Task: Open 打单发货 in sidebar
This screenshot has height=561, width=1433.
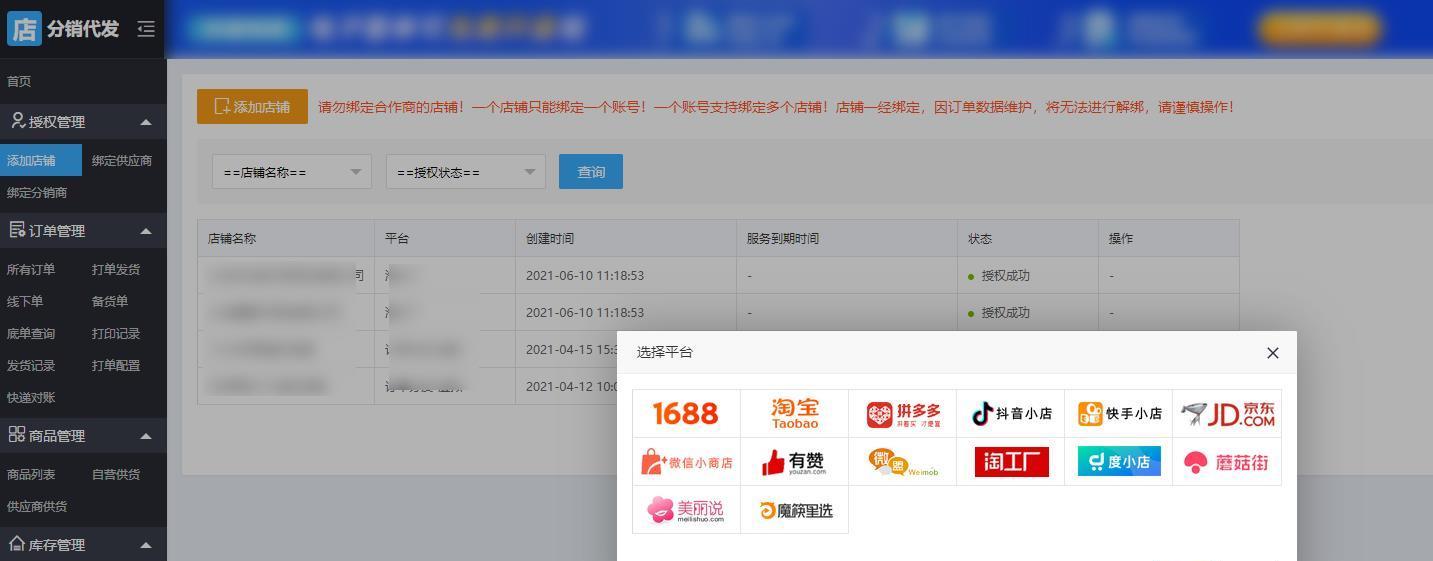Action: 116,269
